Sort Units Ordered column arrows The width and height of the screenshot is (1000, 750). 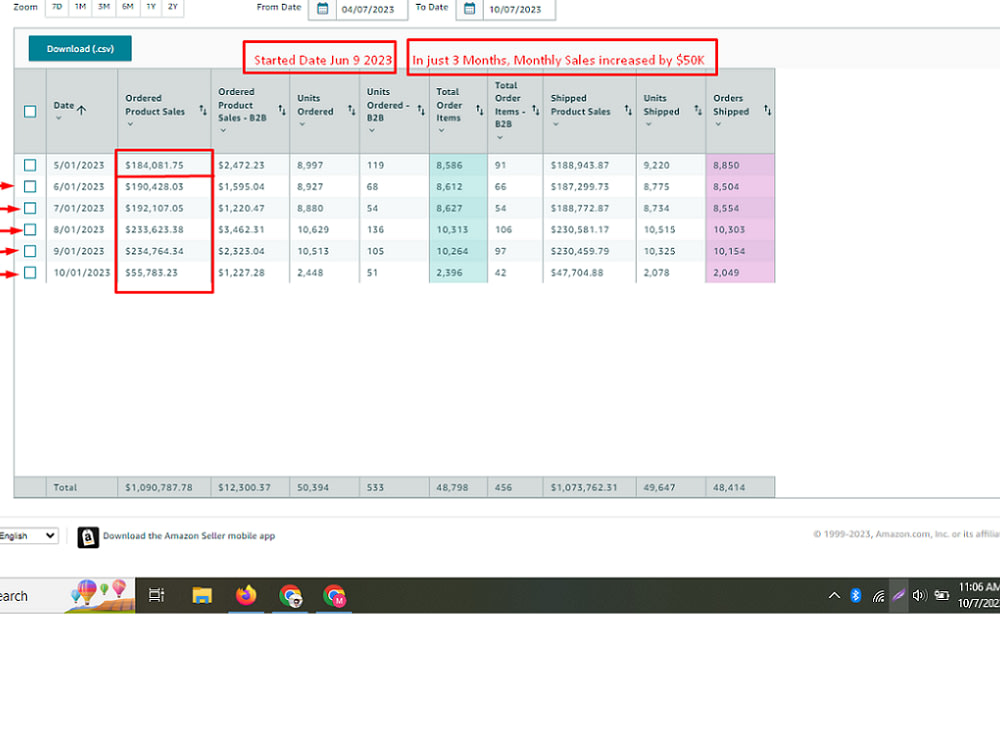pos(351,110)
